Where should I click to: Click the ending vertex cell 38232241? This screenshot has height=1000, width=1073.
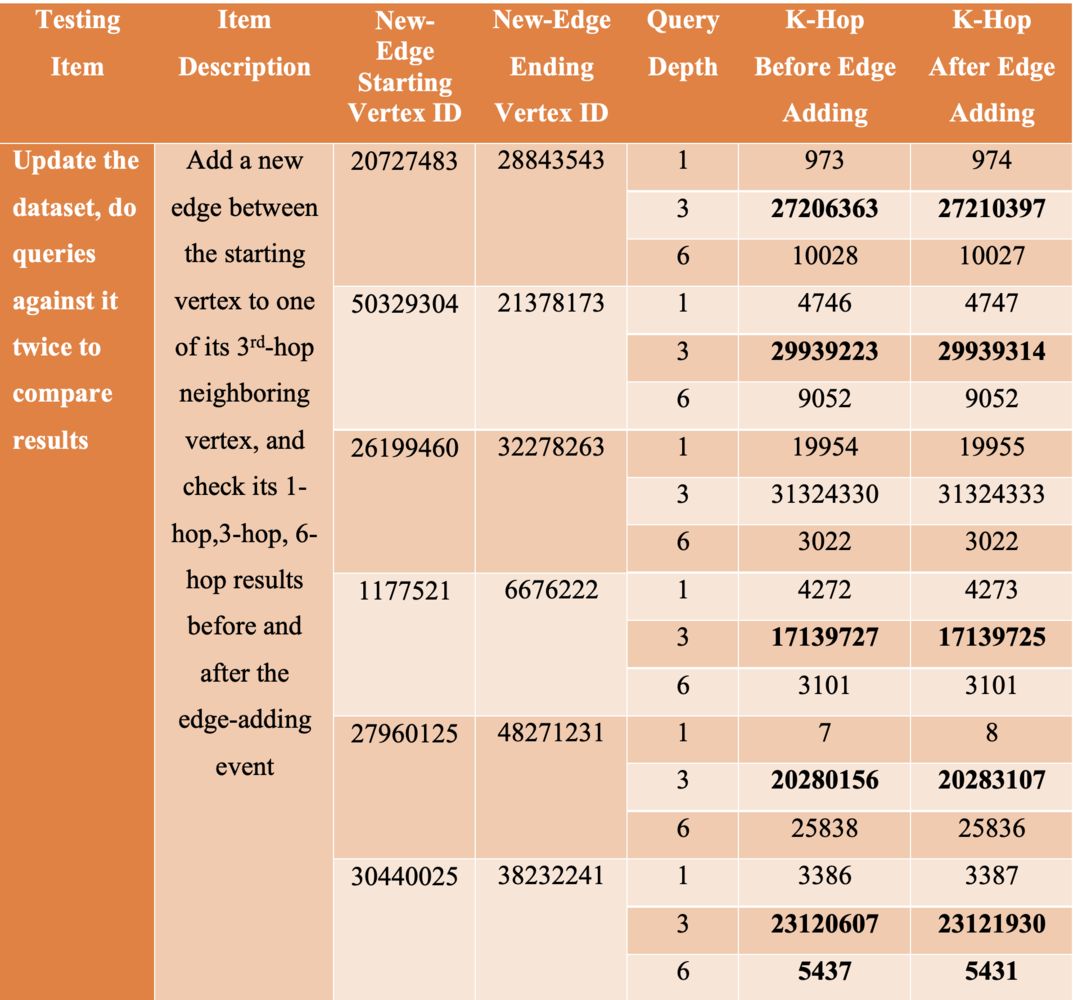(551, 876)
